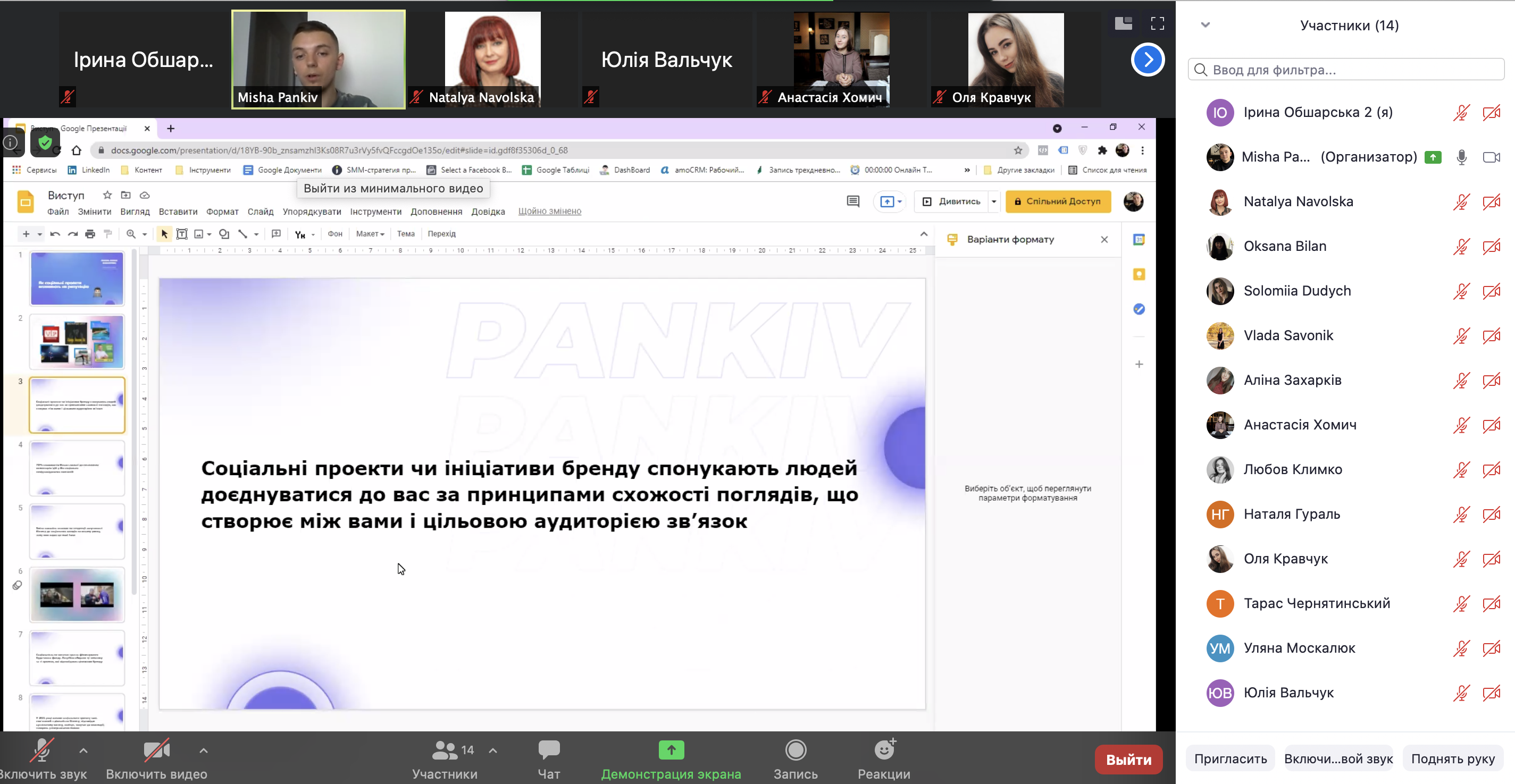
Task: Select the text box tool
Action: 182,234
